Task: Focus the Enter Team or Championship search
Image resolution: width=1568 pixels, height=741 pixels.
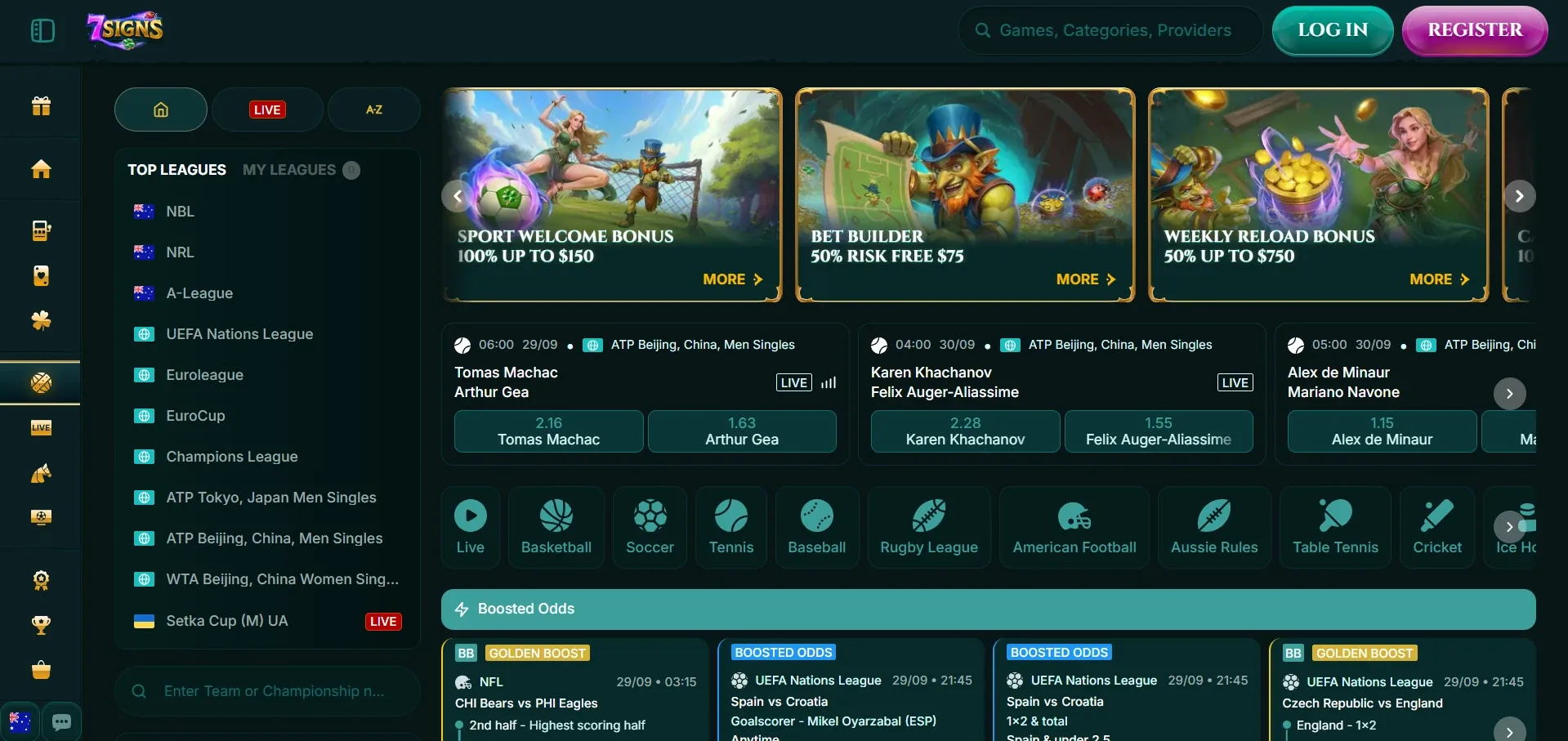Action: click(267, 691)
